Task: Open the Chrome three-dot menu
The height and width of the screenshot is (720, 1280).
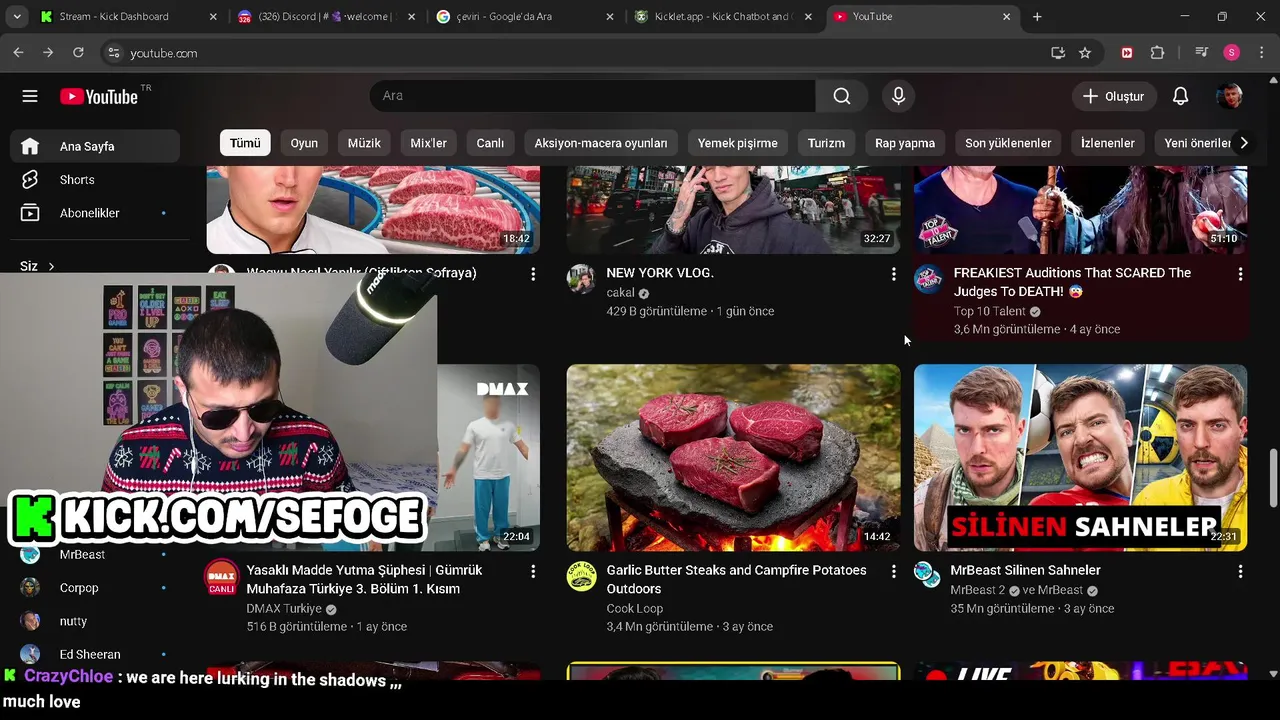Action: click(x=1260, y=53)
